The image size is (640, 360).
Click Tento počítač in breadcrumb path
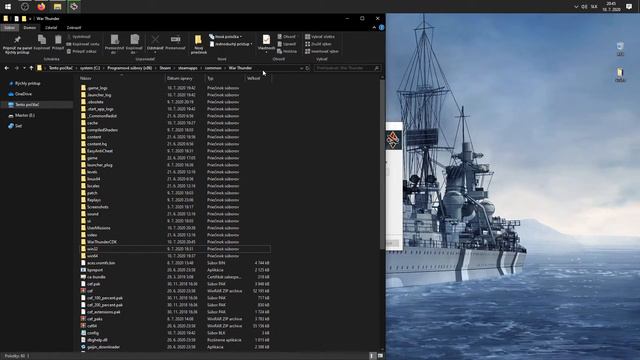tap(61, 68)
